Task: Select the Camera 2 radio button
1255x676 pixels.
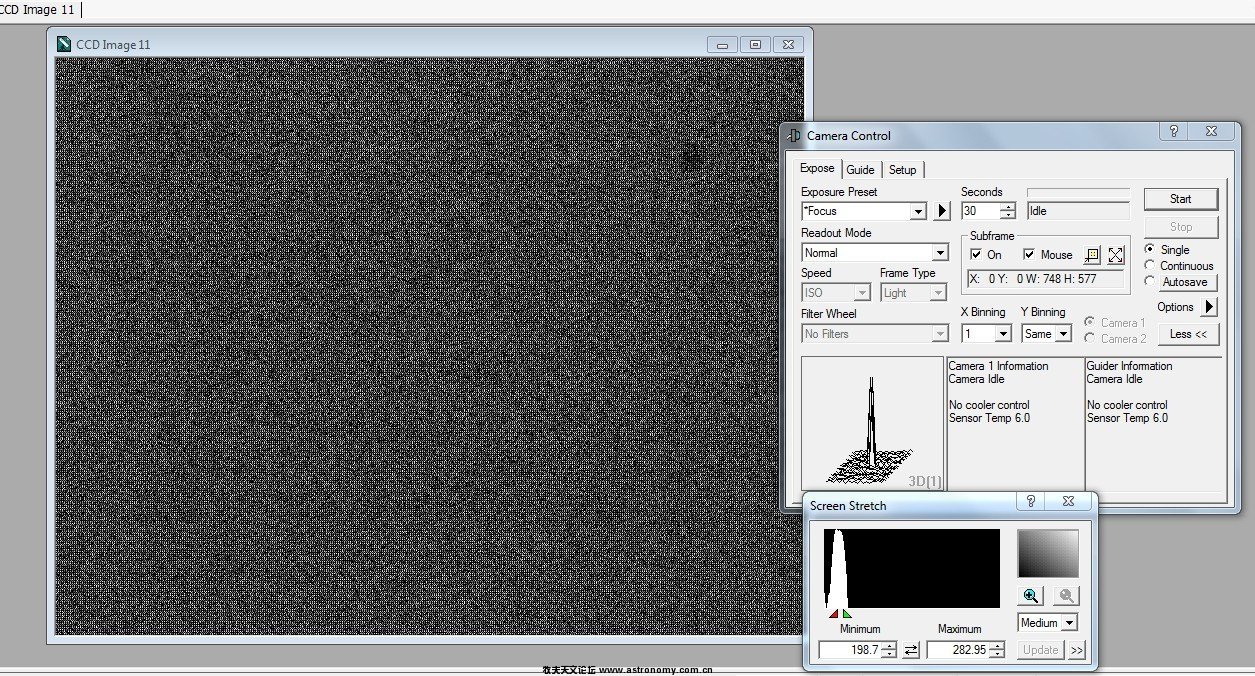Action: pyautogui.click(x=1089, y=338)
